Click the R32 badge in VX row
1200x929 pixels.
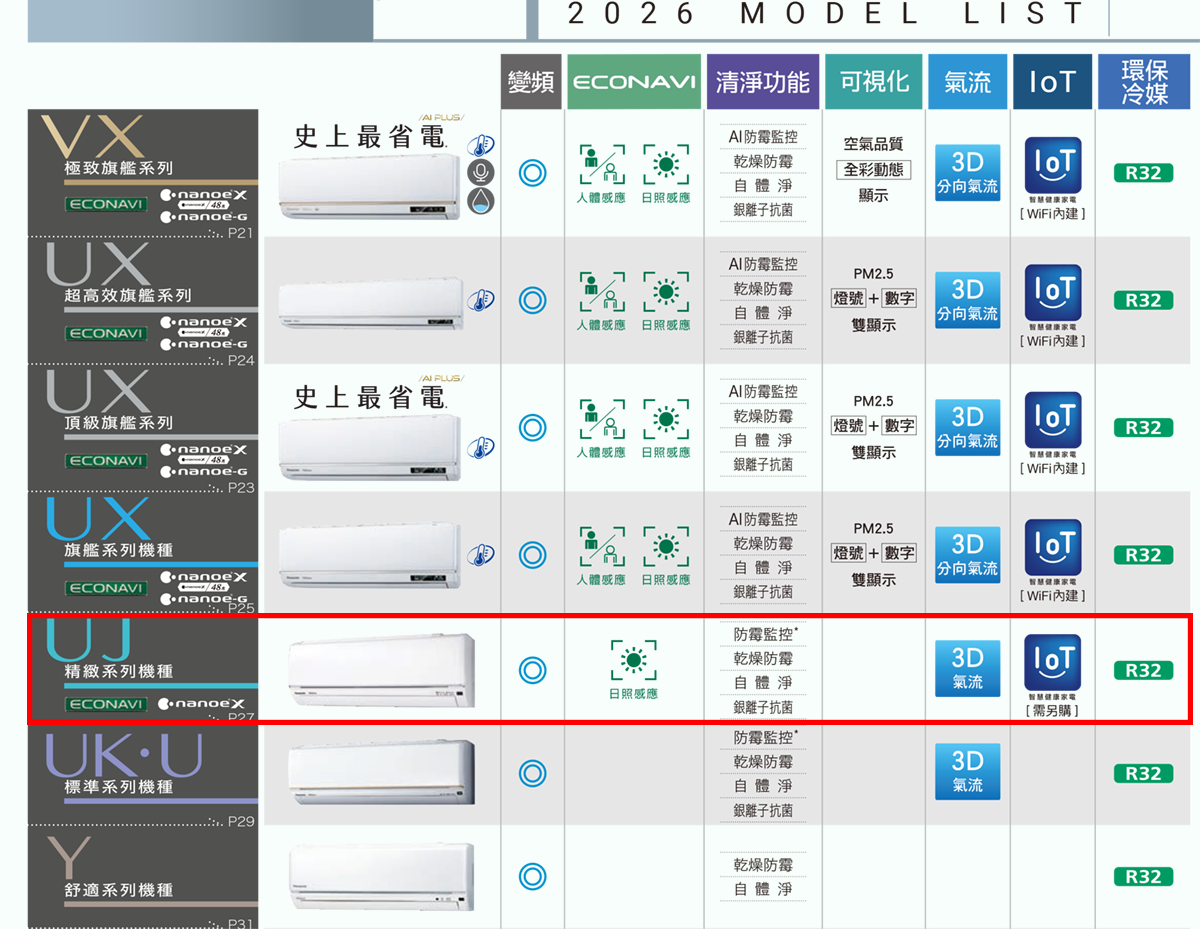pyautogui.click(x=1143, y=172)
